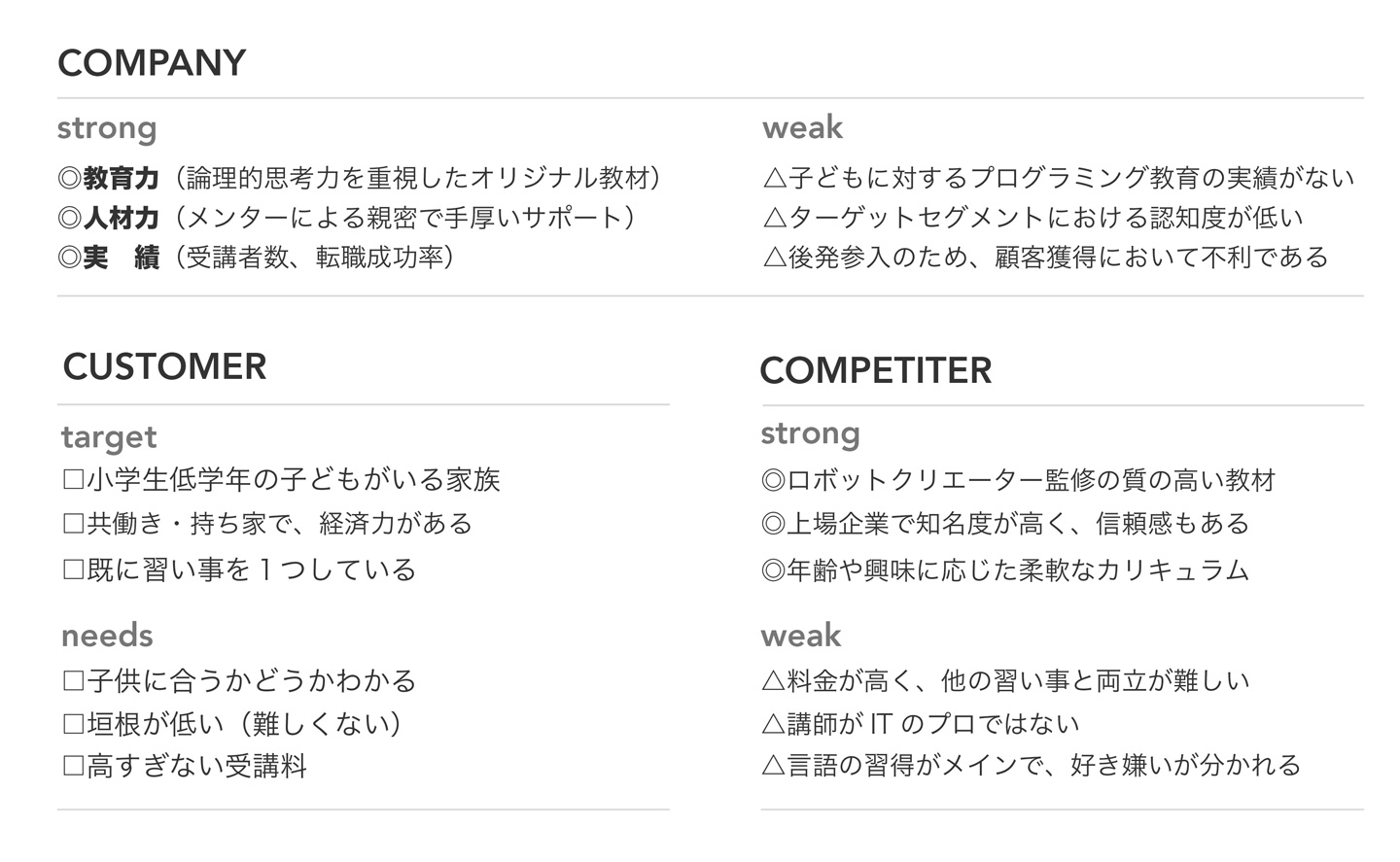The image size is (1400, 862).
Task: Check the box for 共働き・持ち家で、経済力がある
Action: coord(73,525)
